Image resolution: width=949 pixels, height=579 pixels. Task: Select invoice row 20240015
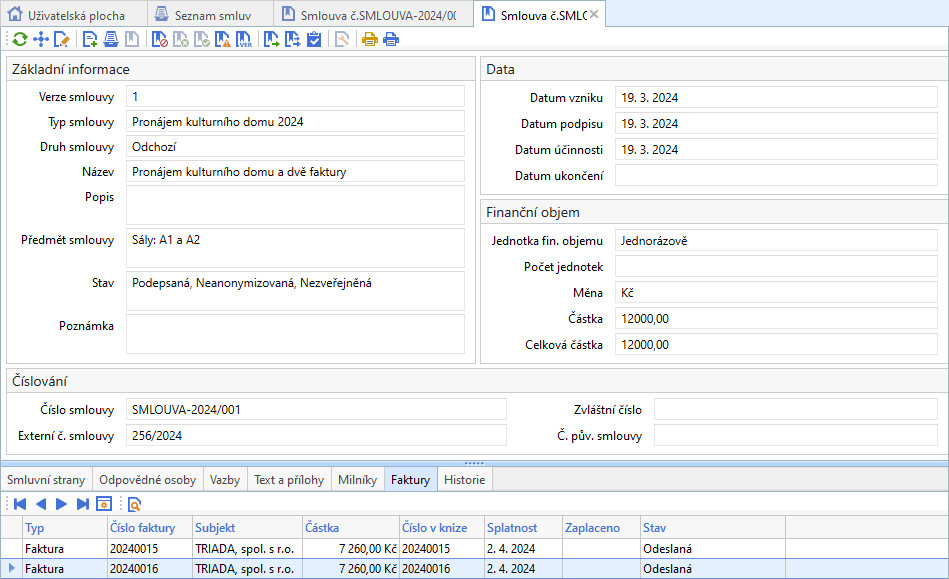click(x=140, y=549)
